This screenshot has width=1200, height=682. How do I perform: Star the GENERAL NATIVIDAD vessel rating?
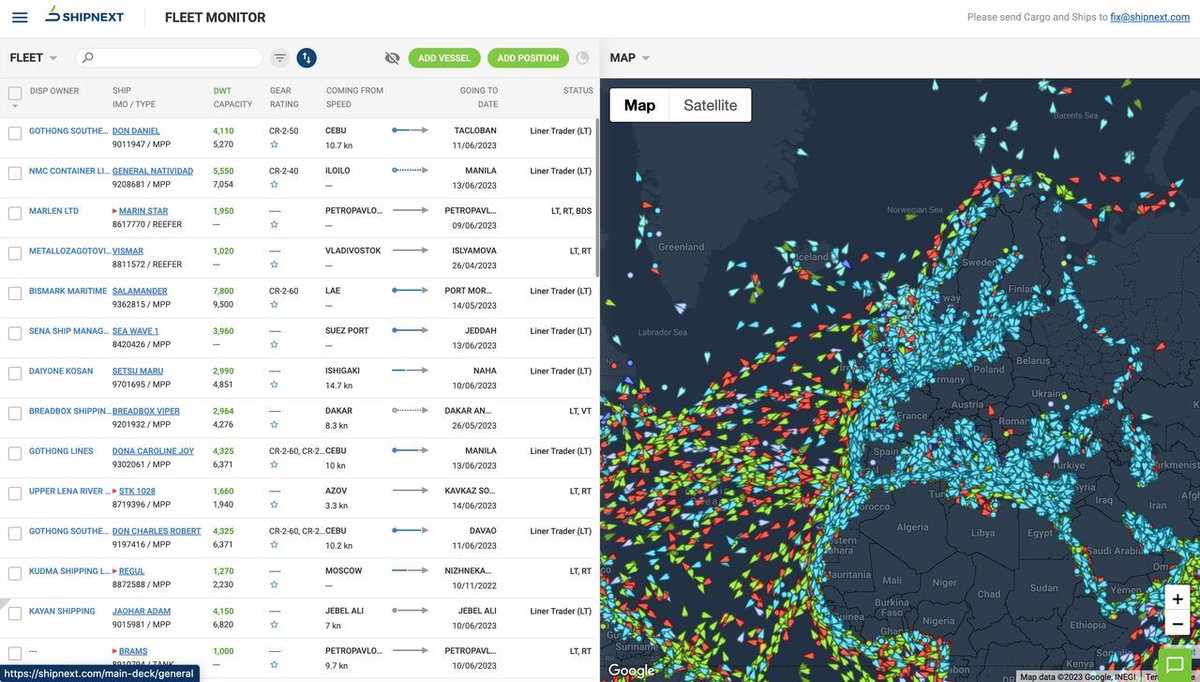coord(274,184)
